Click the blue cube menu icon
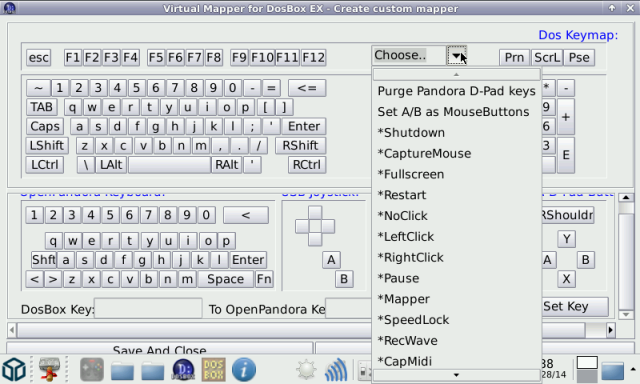 14,370
